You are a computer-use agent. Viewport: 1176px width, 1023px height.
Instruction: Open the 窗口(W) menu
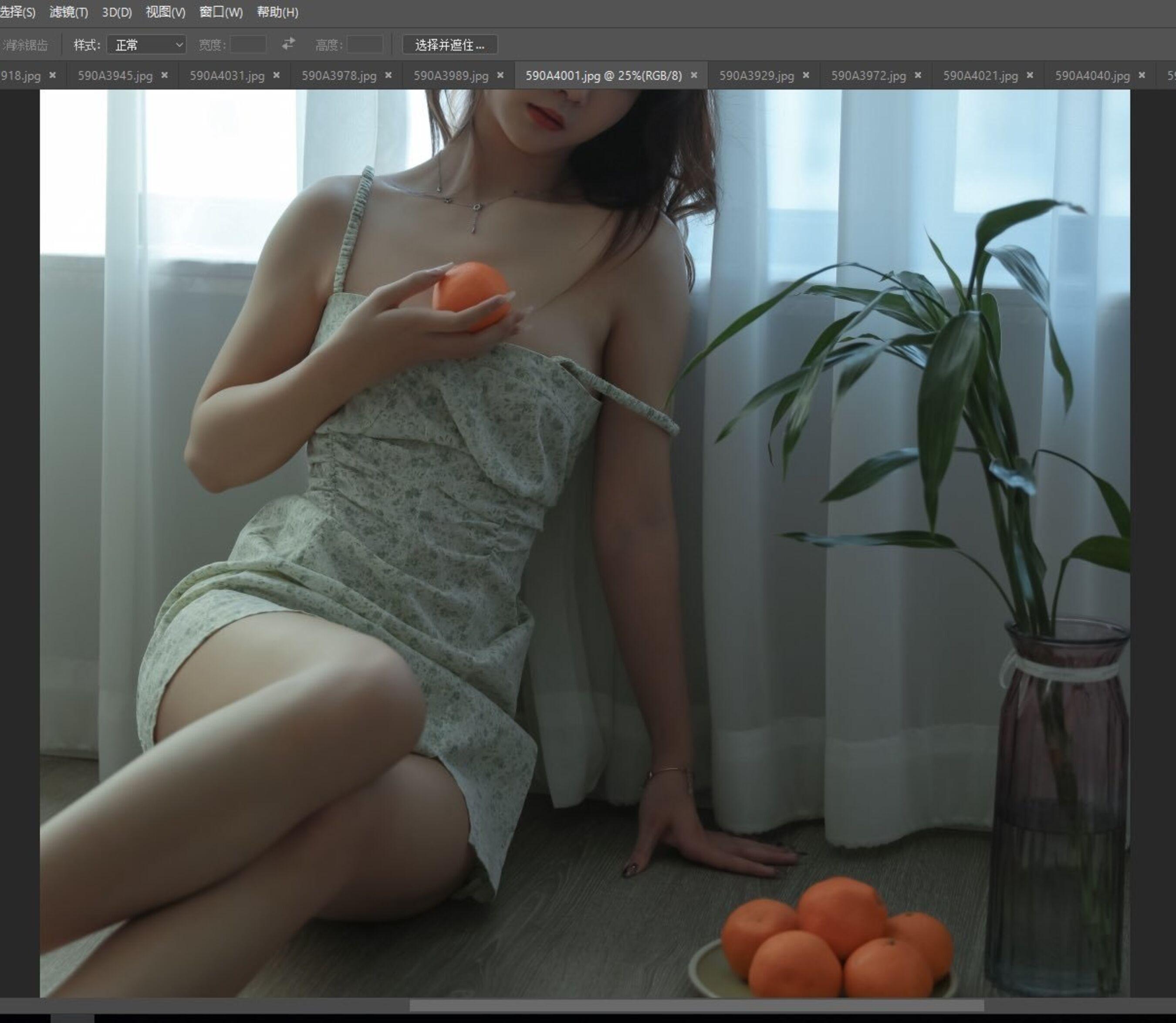221,12
